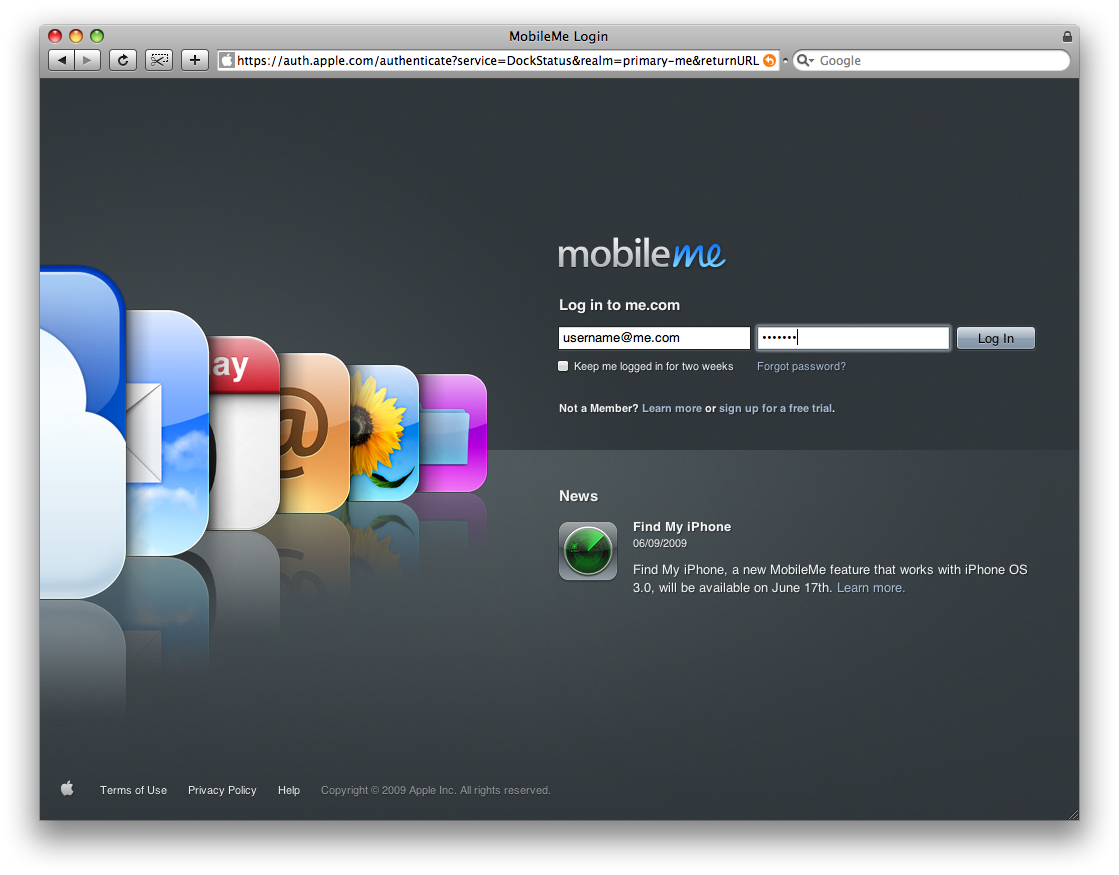Reload the page with the refresh button
This screenshot has width=1119, height=875.
[x=123, y=60]
